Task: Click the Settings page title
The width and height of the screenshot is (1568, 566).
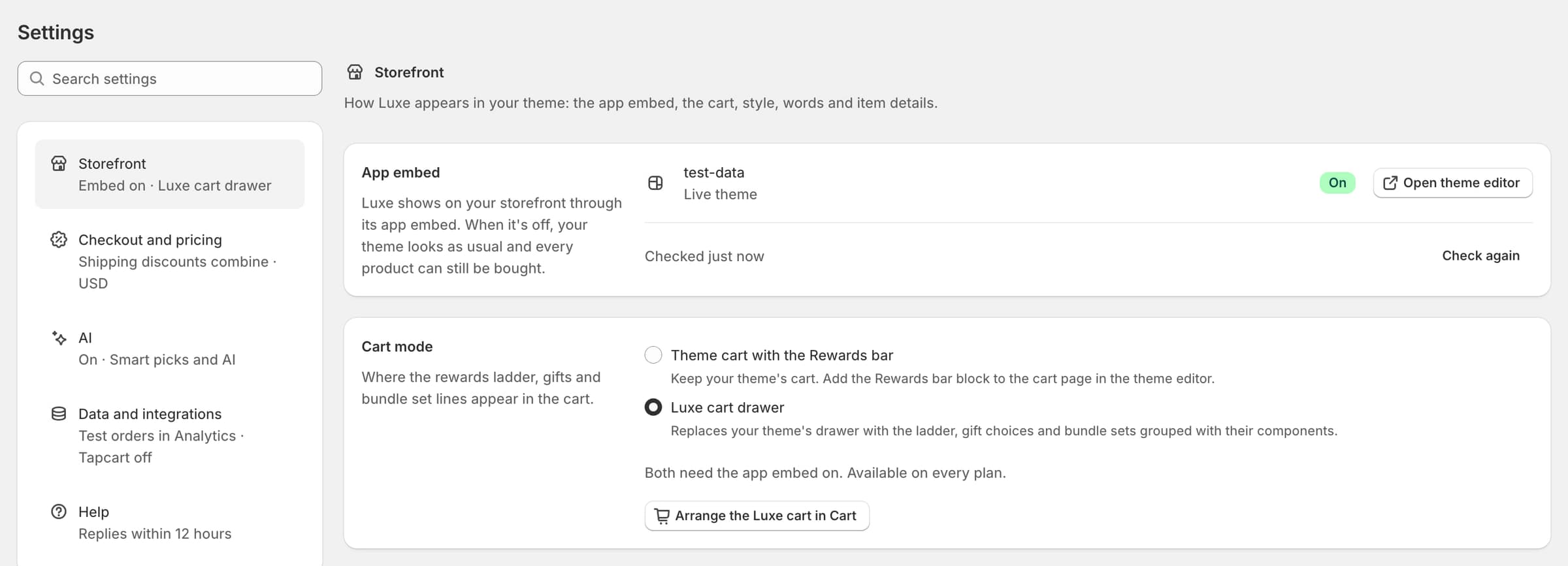Action: pos(56,32)
